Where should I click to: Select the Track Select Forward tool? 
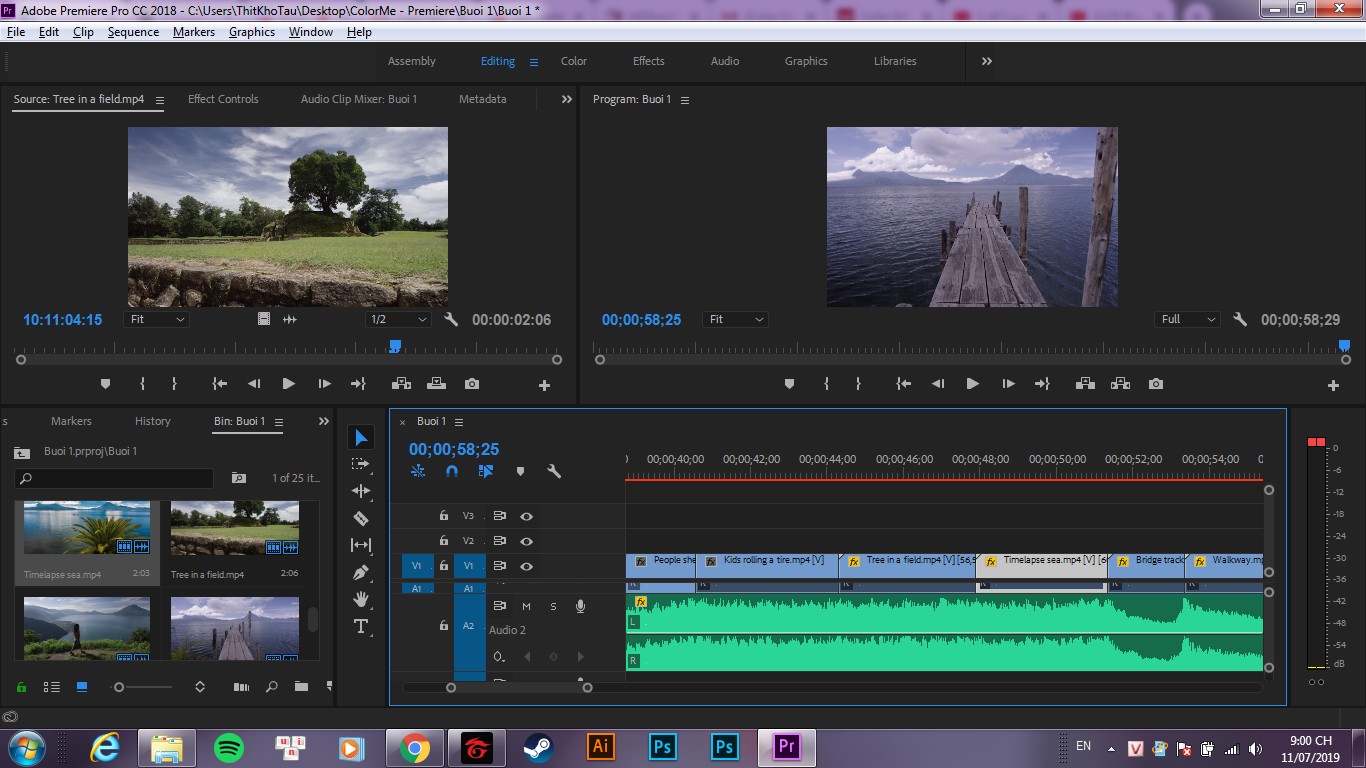coord(361,464)
